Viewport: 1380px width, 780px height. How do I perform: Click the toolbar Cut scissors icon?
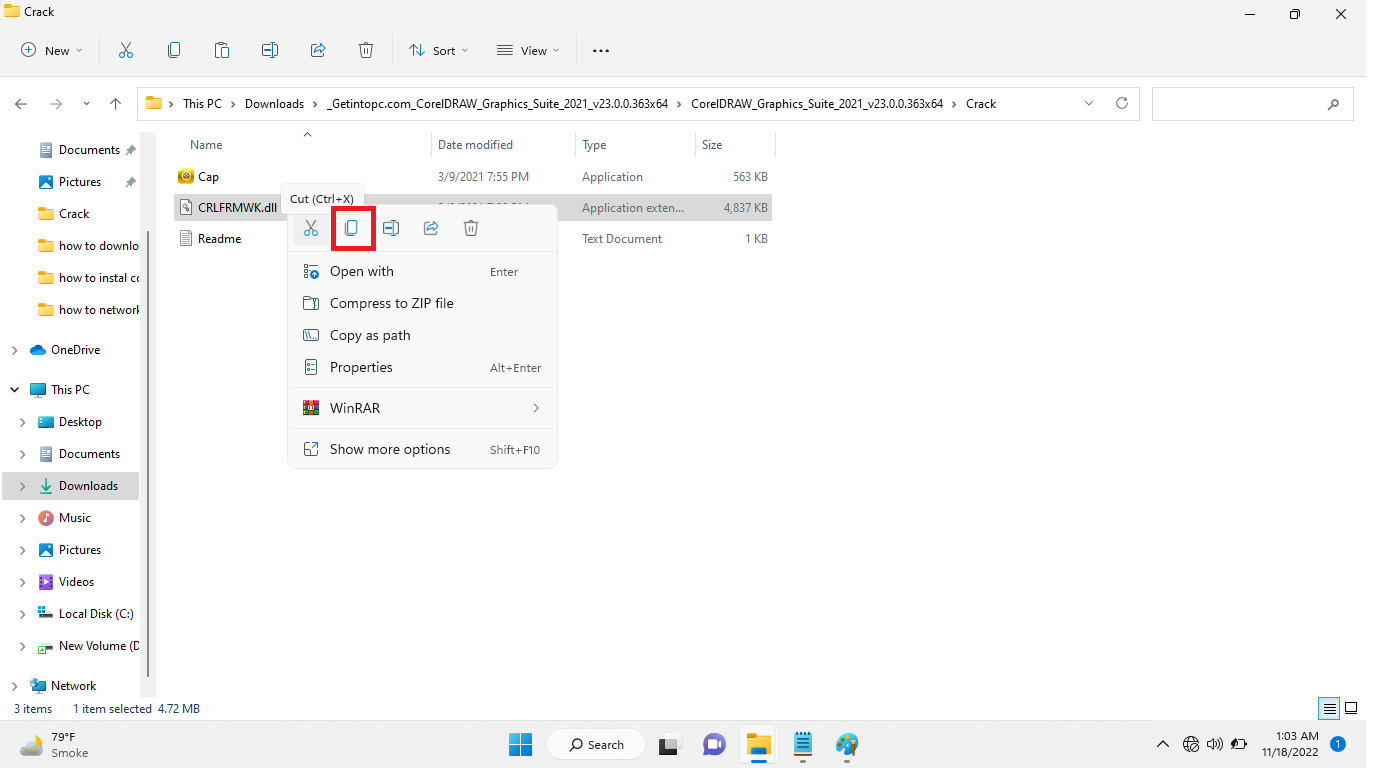tap(126, 50)
